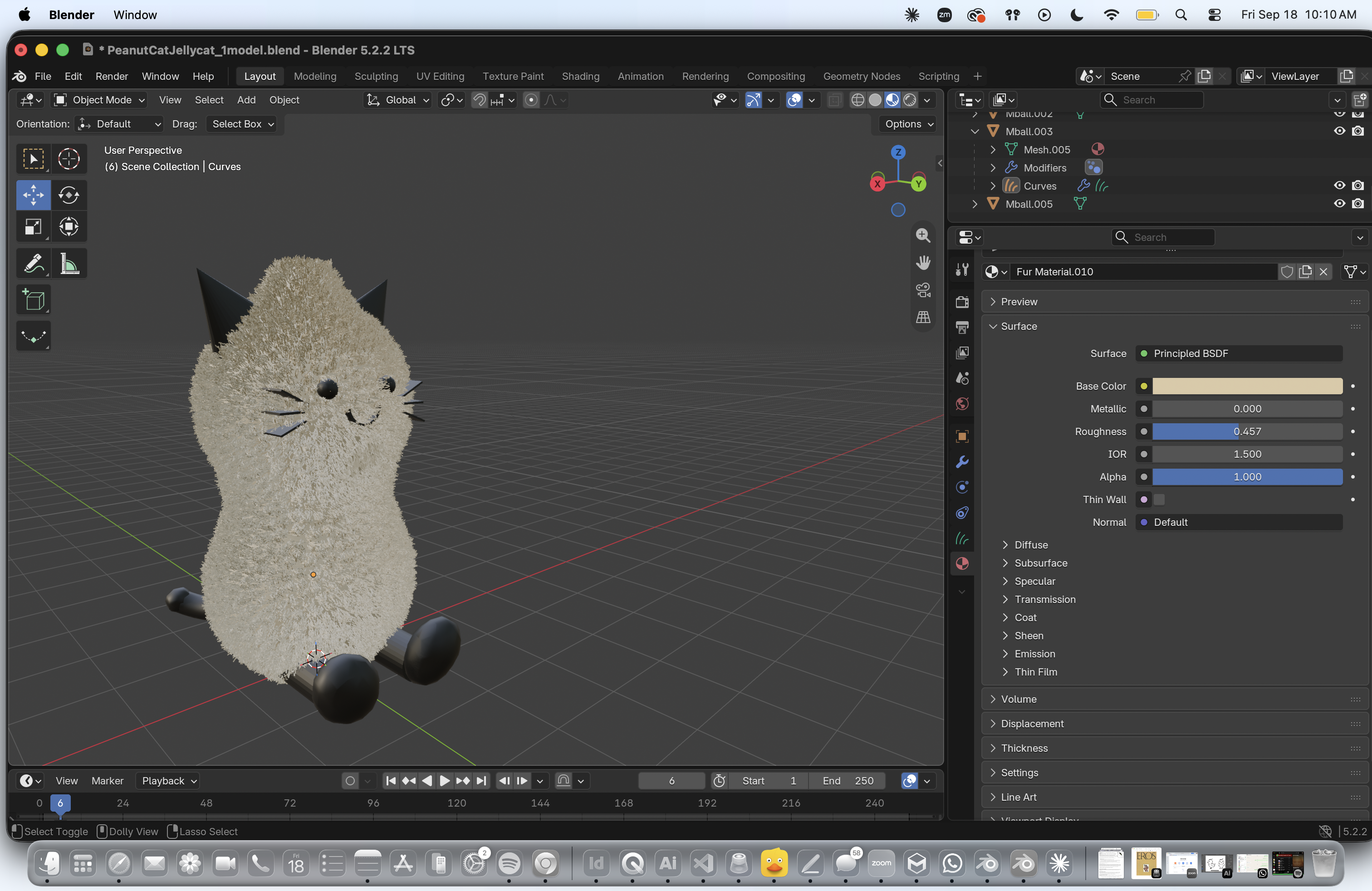Toggle fake user shield for material
Viewport: 1372px width, 891px height.
tap(1287, 271)
